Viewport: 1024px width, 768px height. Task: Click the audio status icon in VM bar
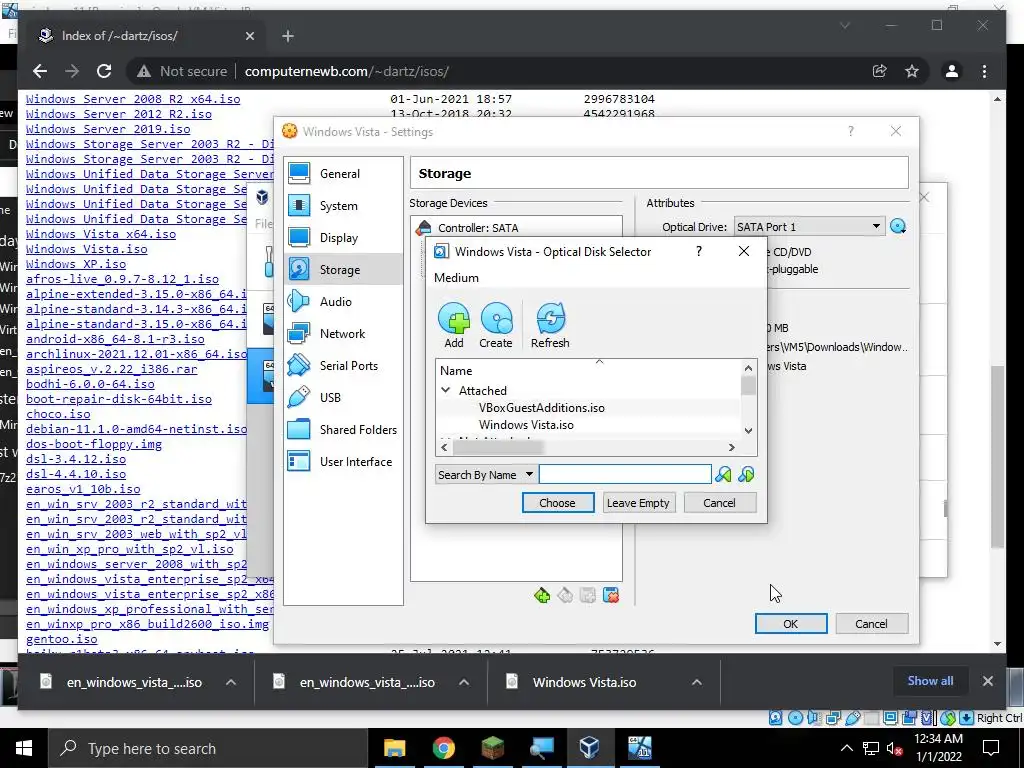pos(814,718)
